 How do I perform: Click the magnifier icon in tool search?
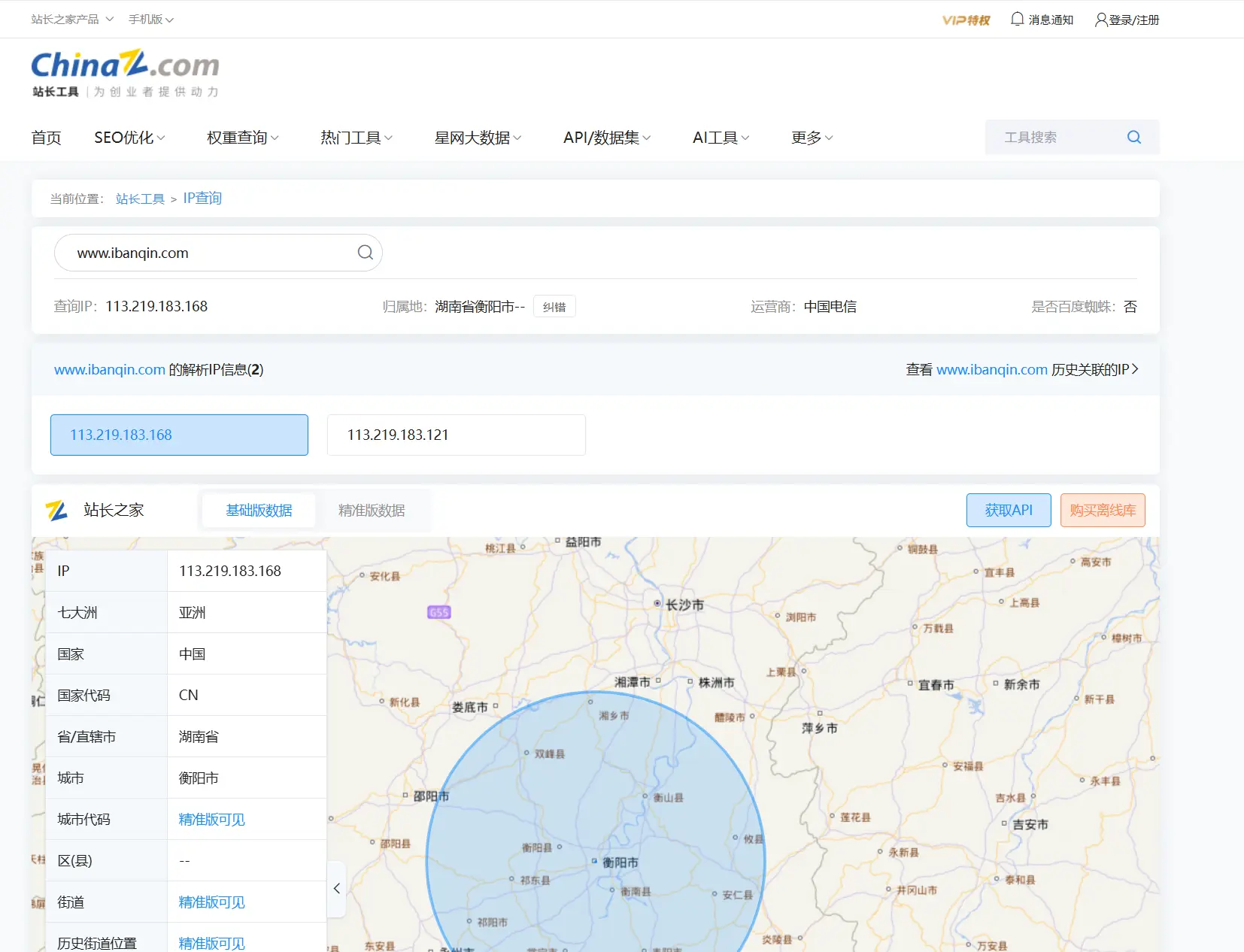pos(1133,137)
